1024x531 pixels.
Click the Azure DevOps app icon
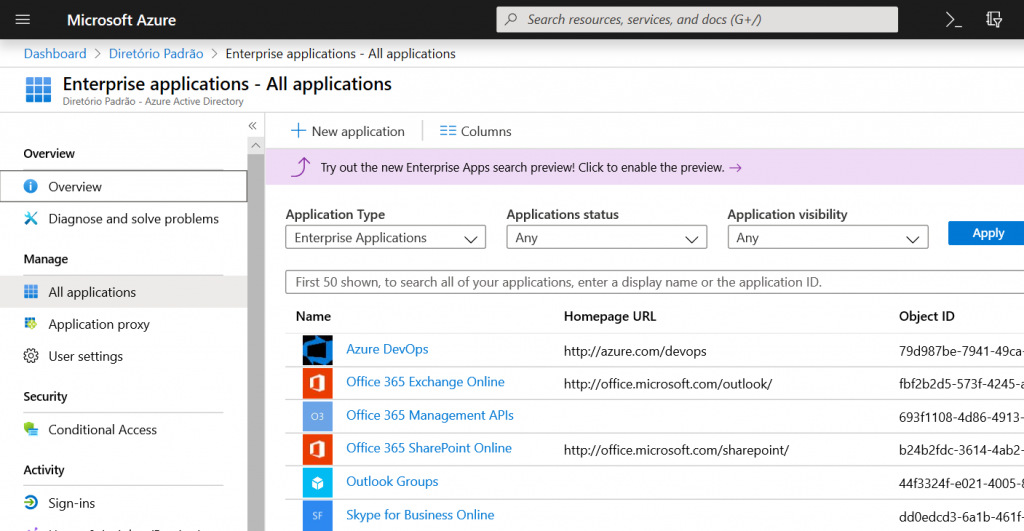coord(317,350)
